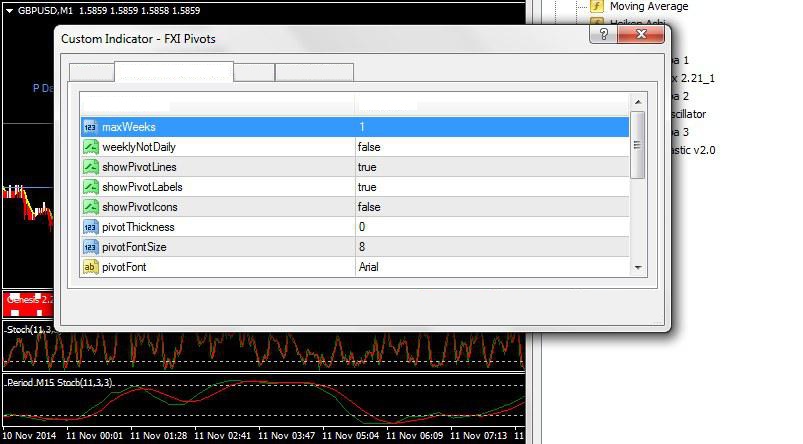This screenshot has width=803, height=444.
Task: Select the showPivotIcons parameter name
Action: [x=140, y=207]
